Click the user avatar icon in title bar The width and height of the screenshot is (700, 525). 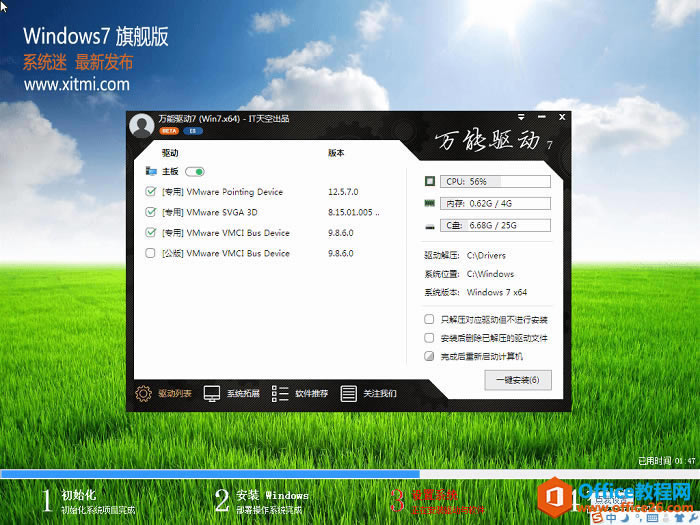pos(142,125)
